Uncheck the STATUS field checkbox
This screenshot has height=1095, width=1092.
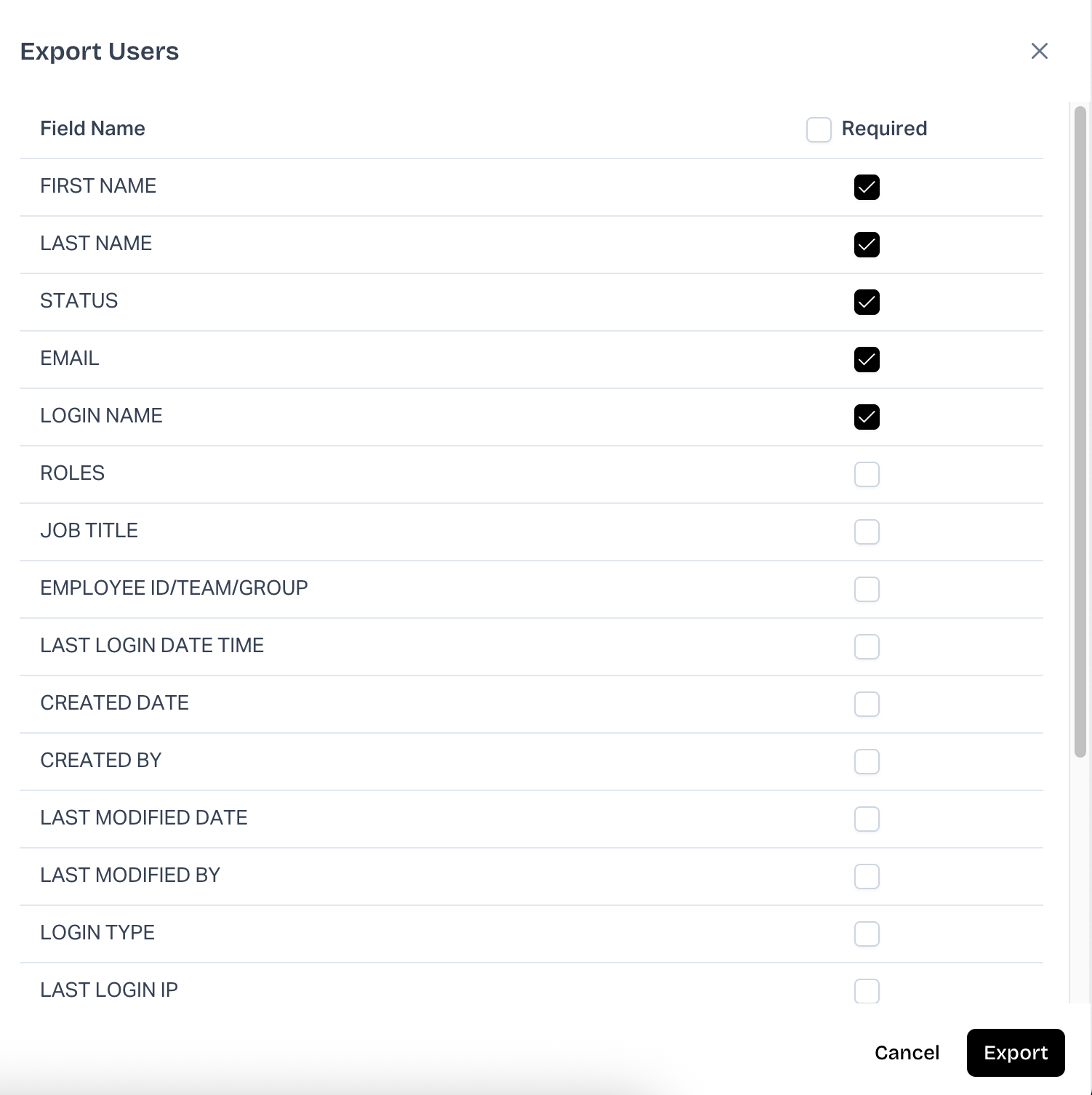(867, 302)
